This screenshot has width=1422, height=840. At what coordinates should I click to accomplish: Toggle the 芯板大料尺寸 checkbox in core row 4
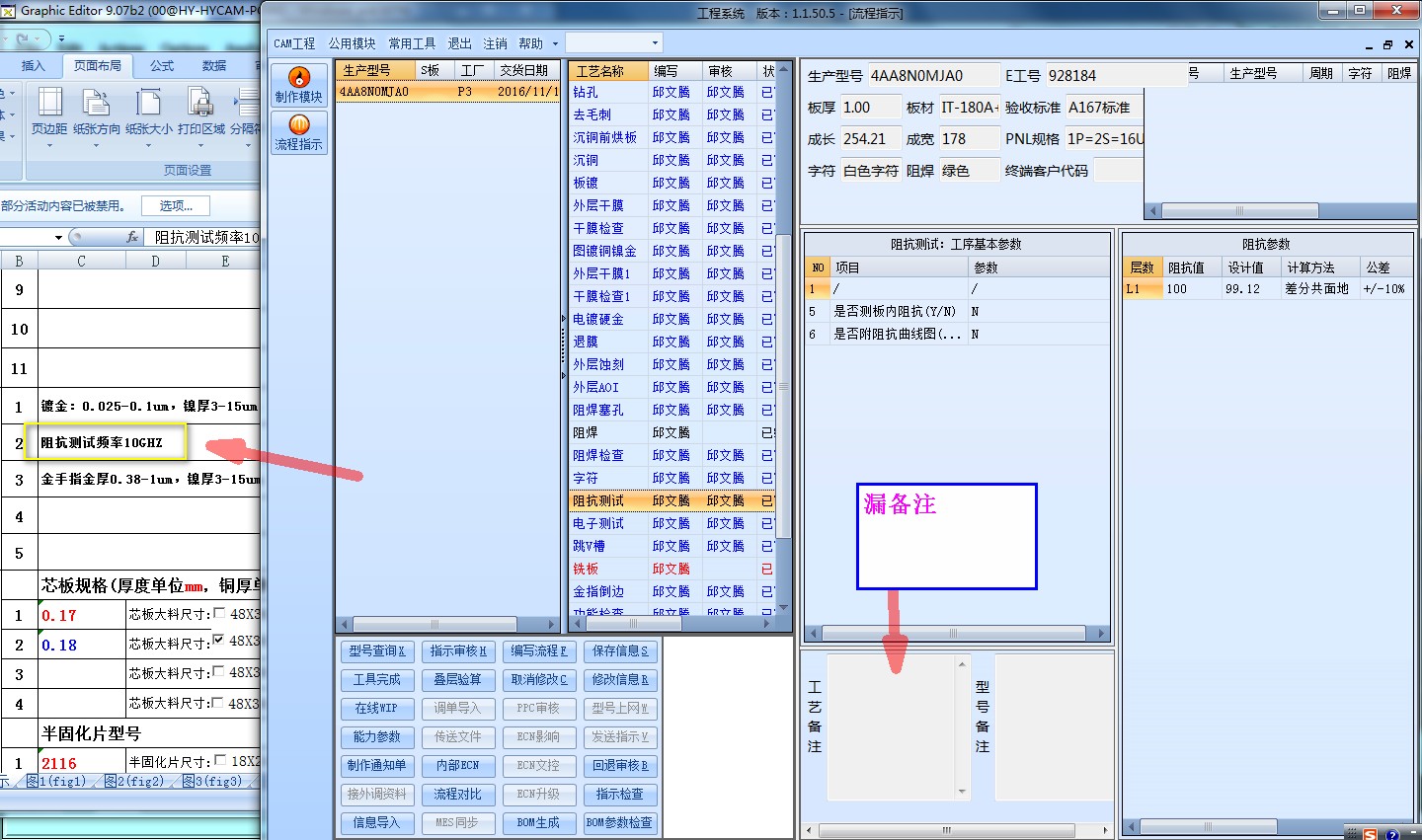[219, 702]
